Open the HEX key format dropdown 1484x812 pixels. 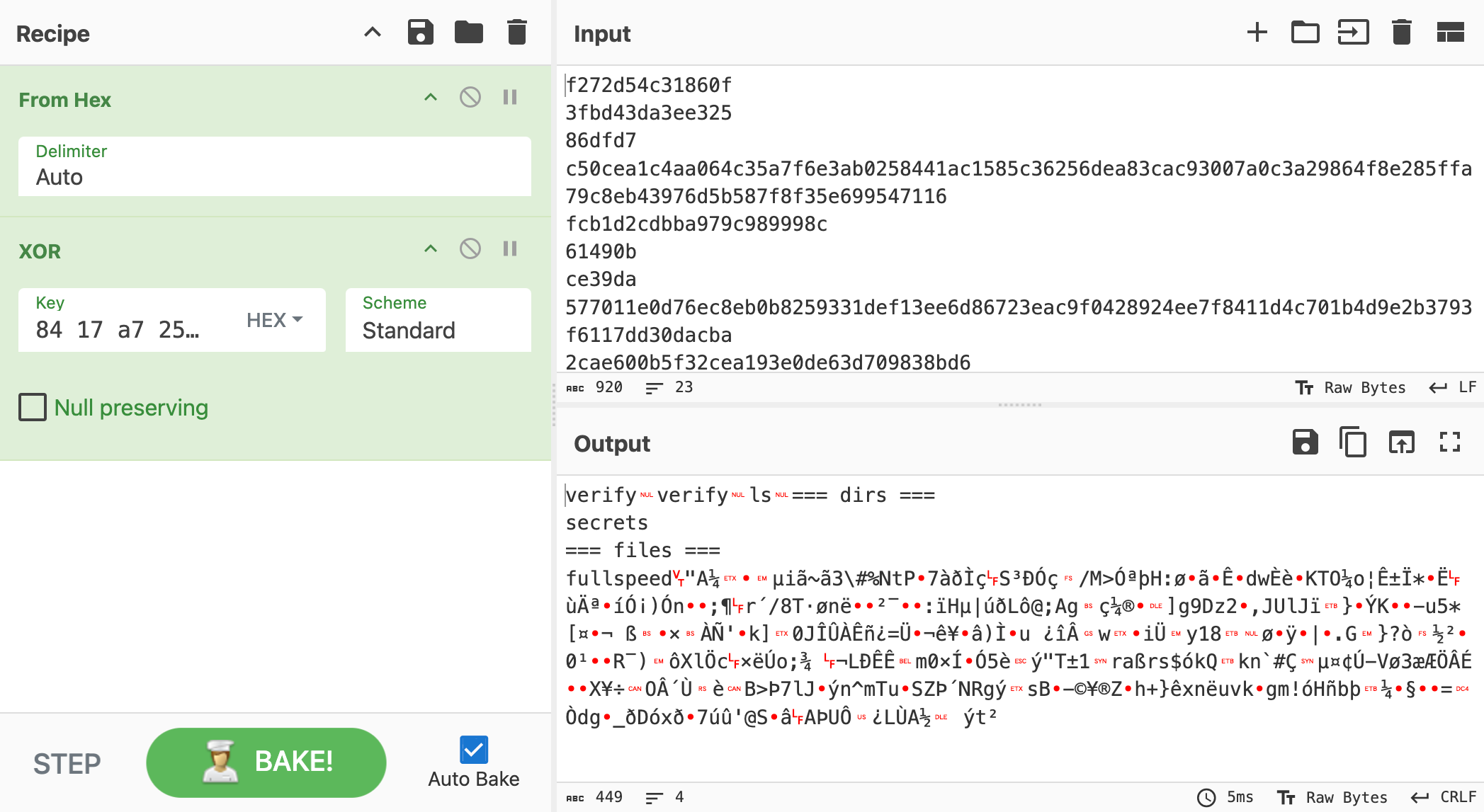point(275,320)
